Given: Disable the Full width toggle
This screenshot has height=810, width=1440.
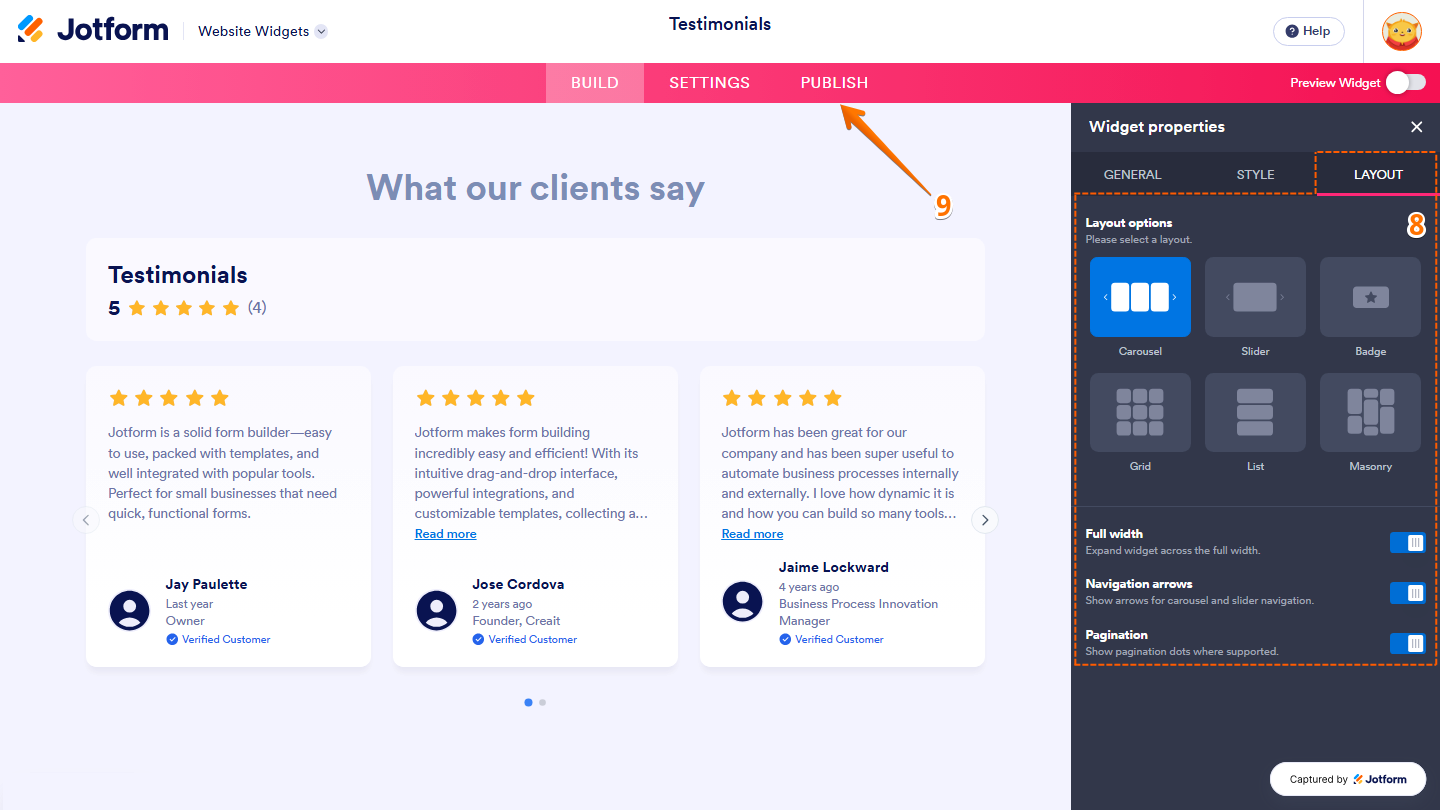Looking at the screenshot, I should pos(1408,542).
